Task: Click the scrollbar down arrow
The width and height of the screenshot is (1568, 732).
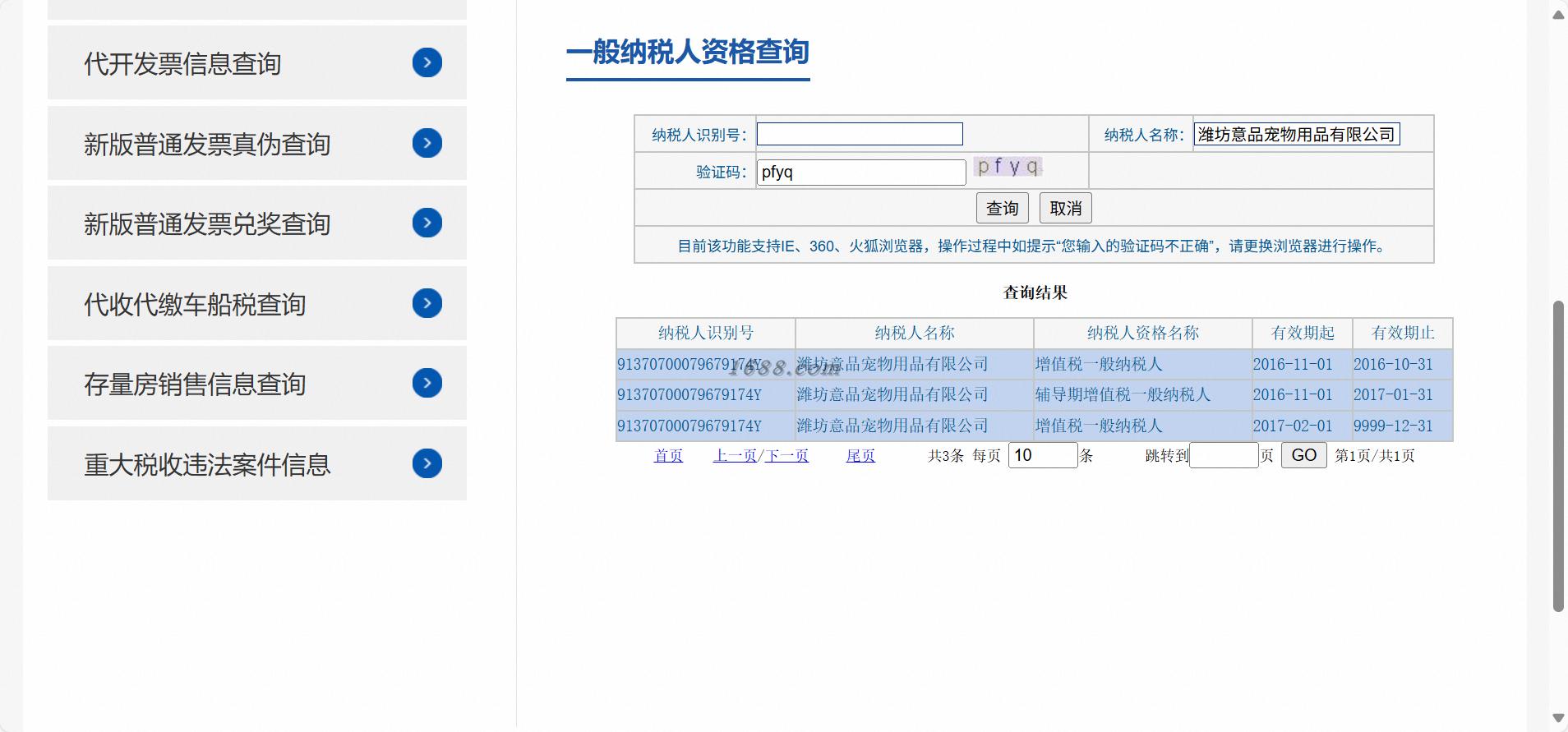Action: (x=1558, y=718)
